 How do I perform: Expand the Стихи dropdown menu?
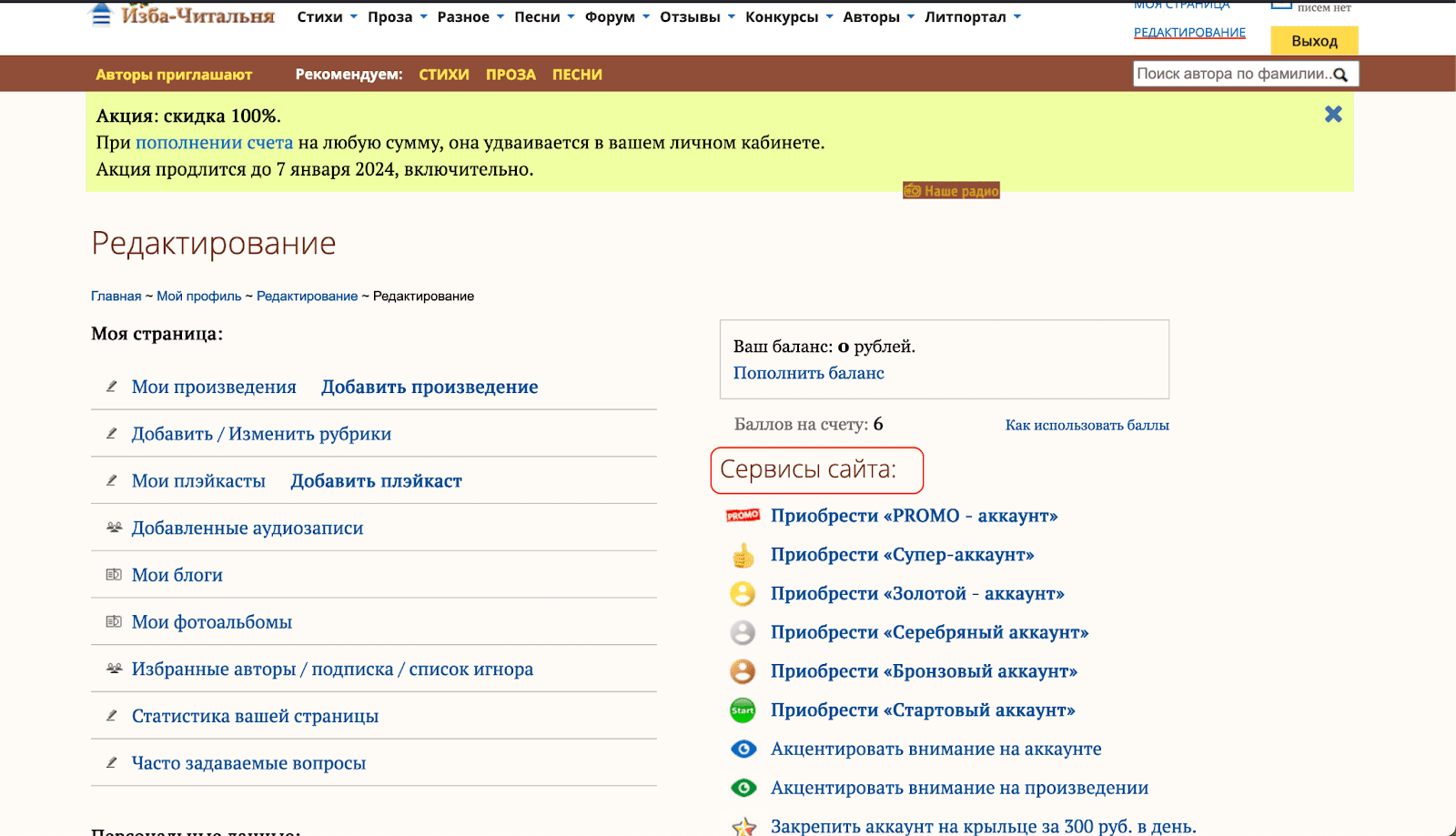coord(327,16)
